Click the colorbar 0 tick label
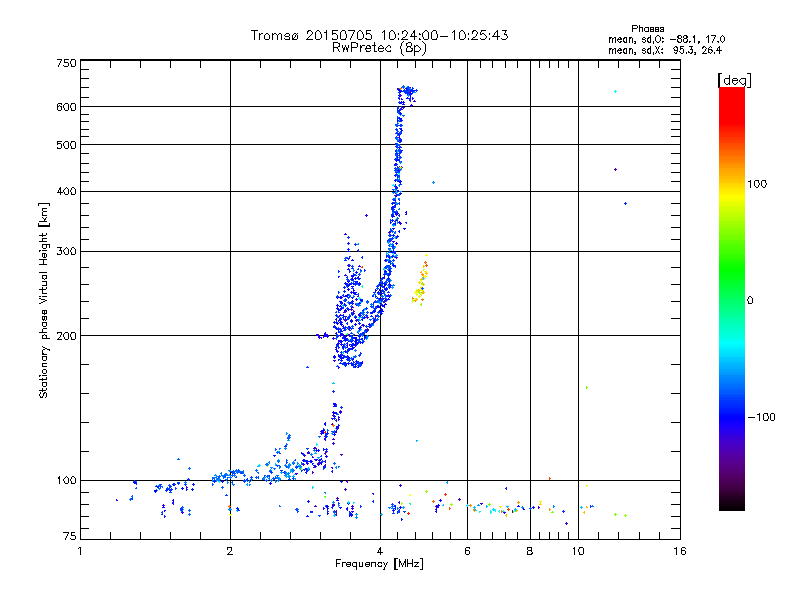This screenshot has width=800, height=600. tap(750, 301)
